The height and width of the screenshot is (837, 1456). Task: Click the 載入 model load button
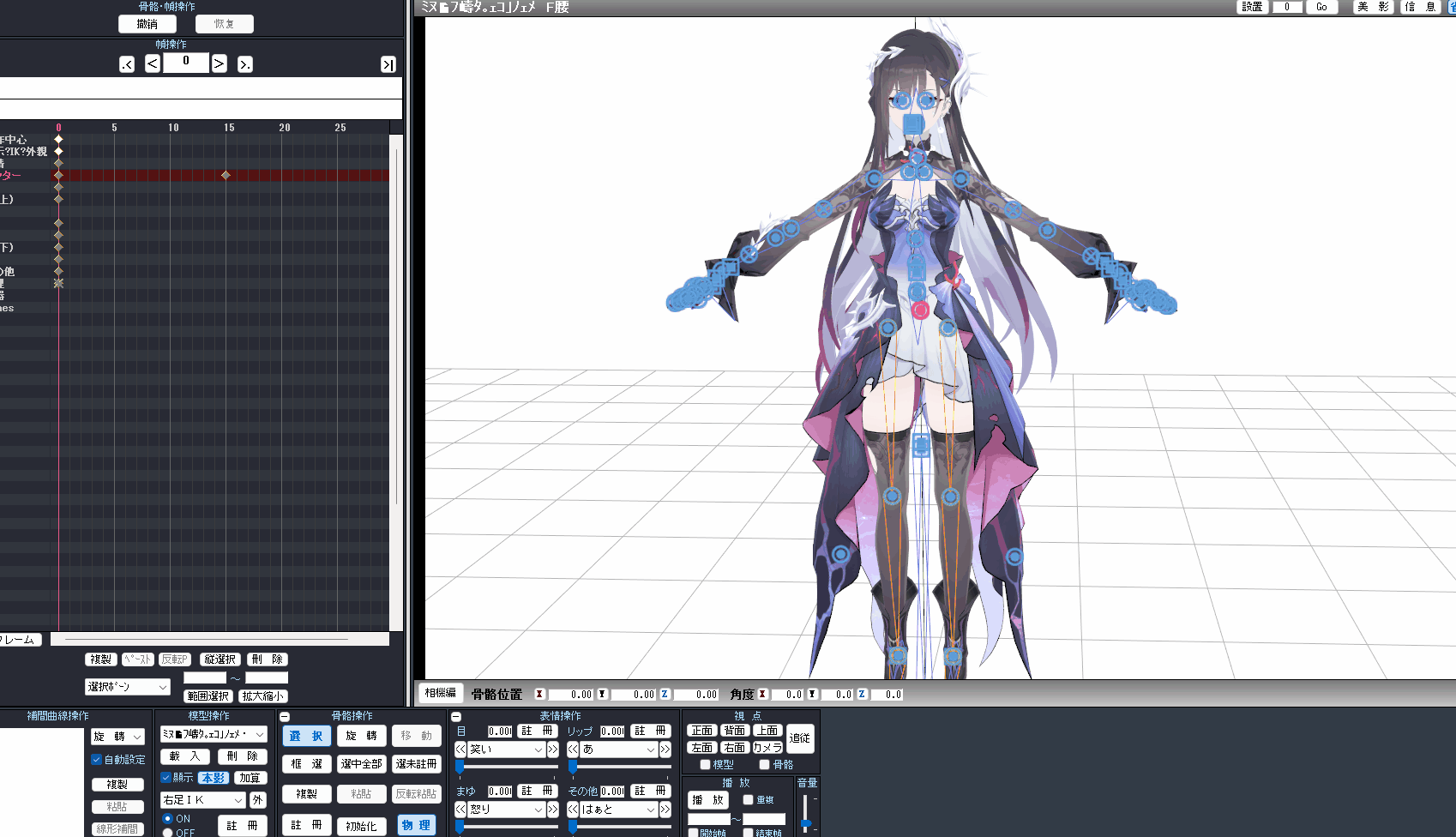[185, 756]
